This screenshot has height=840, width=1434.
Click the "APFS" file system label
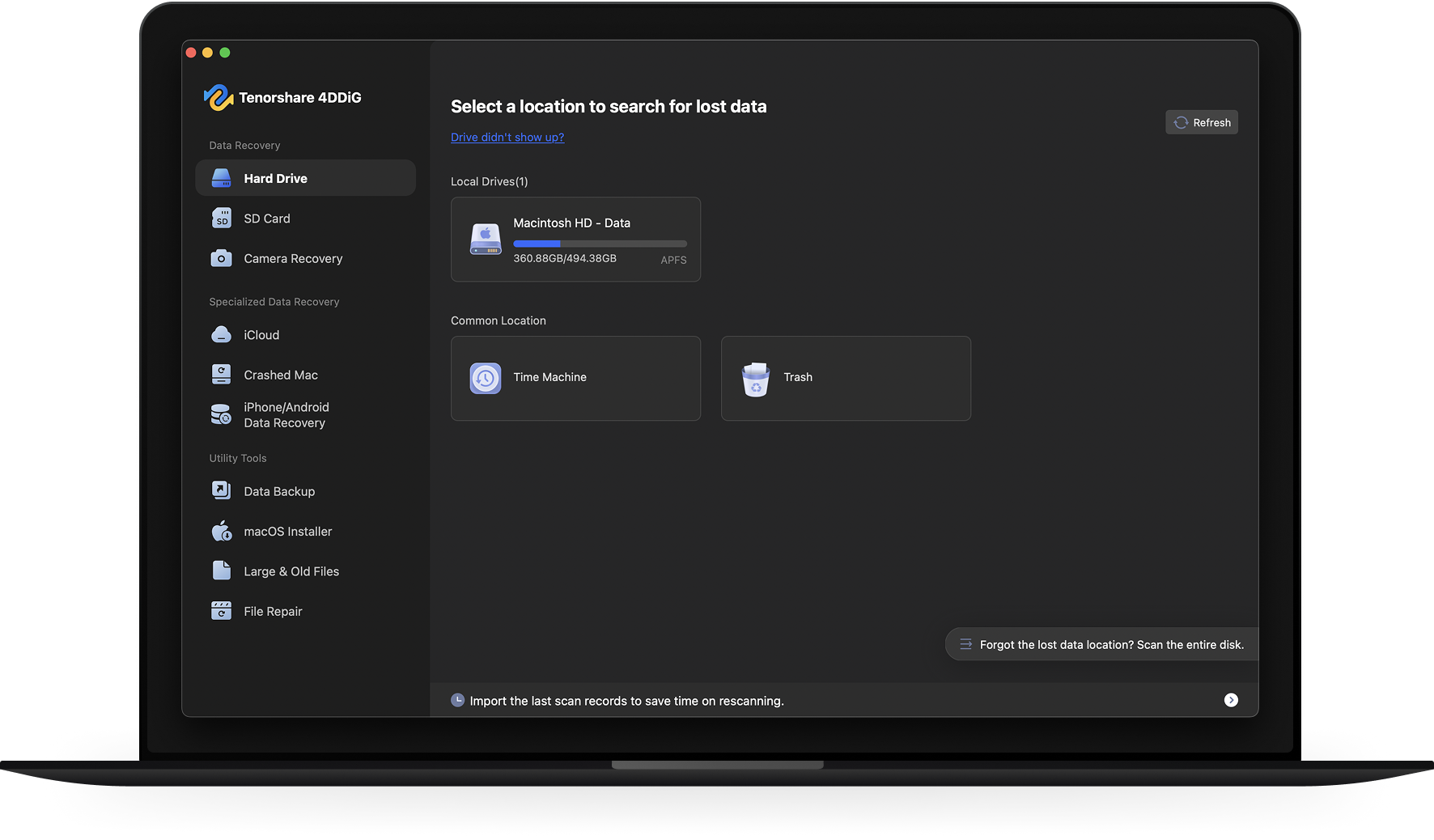673,260
